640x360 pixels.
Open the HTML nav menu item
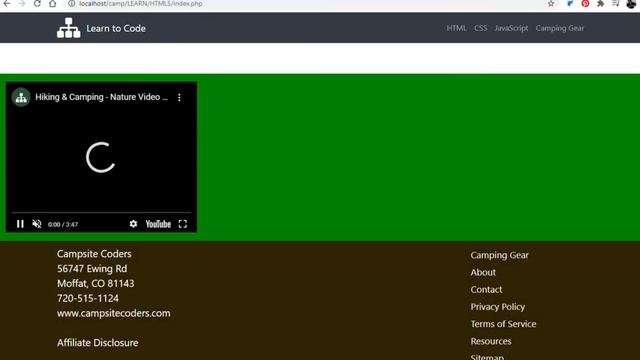coord(456,28)
